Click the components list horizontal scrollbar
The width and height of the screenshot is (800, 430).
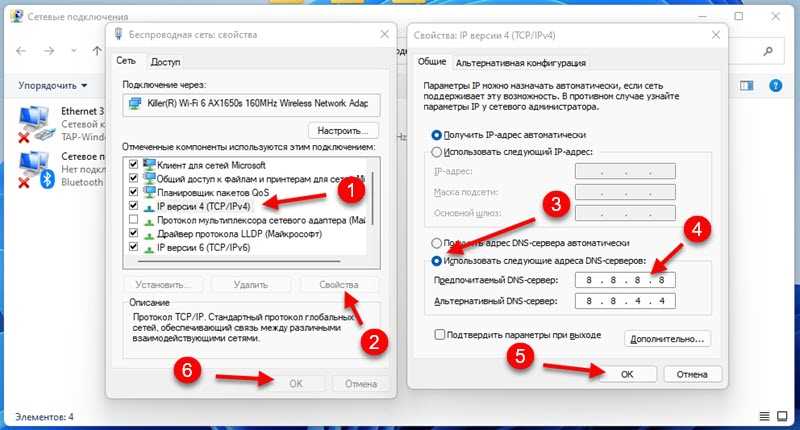tap(240, 261)
